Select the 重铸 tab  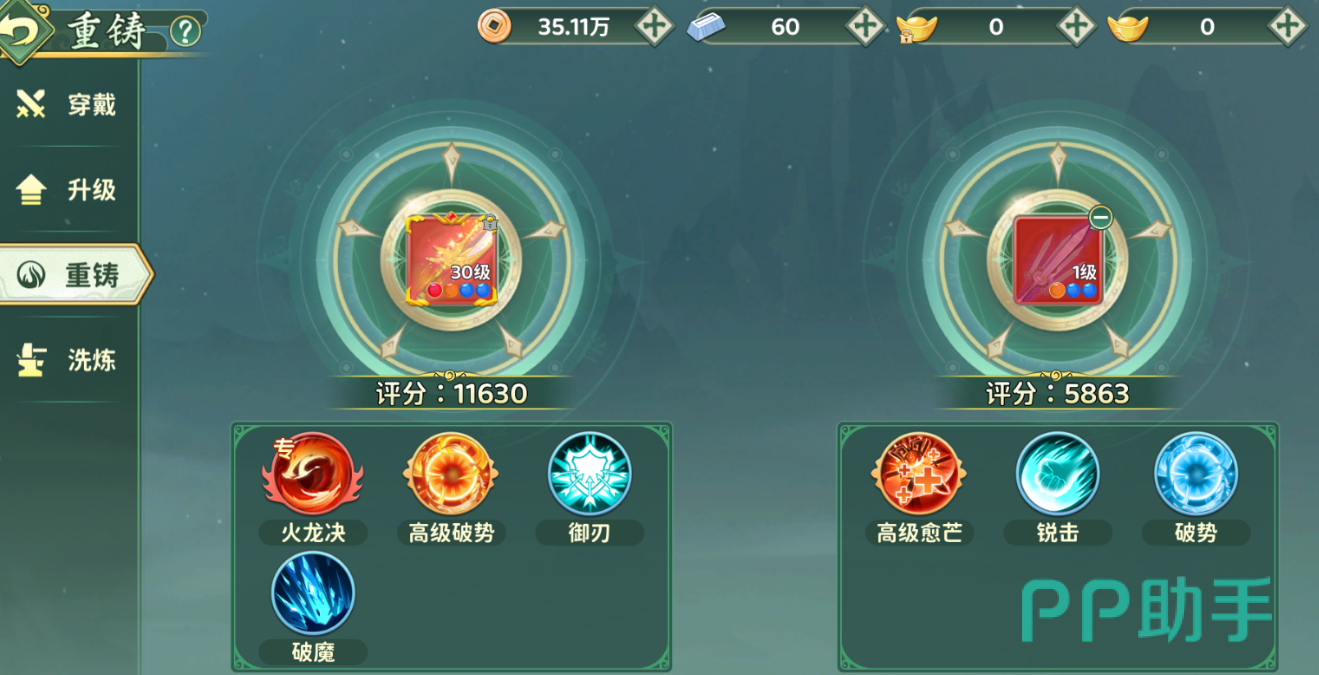click(x=74, y=275)
